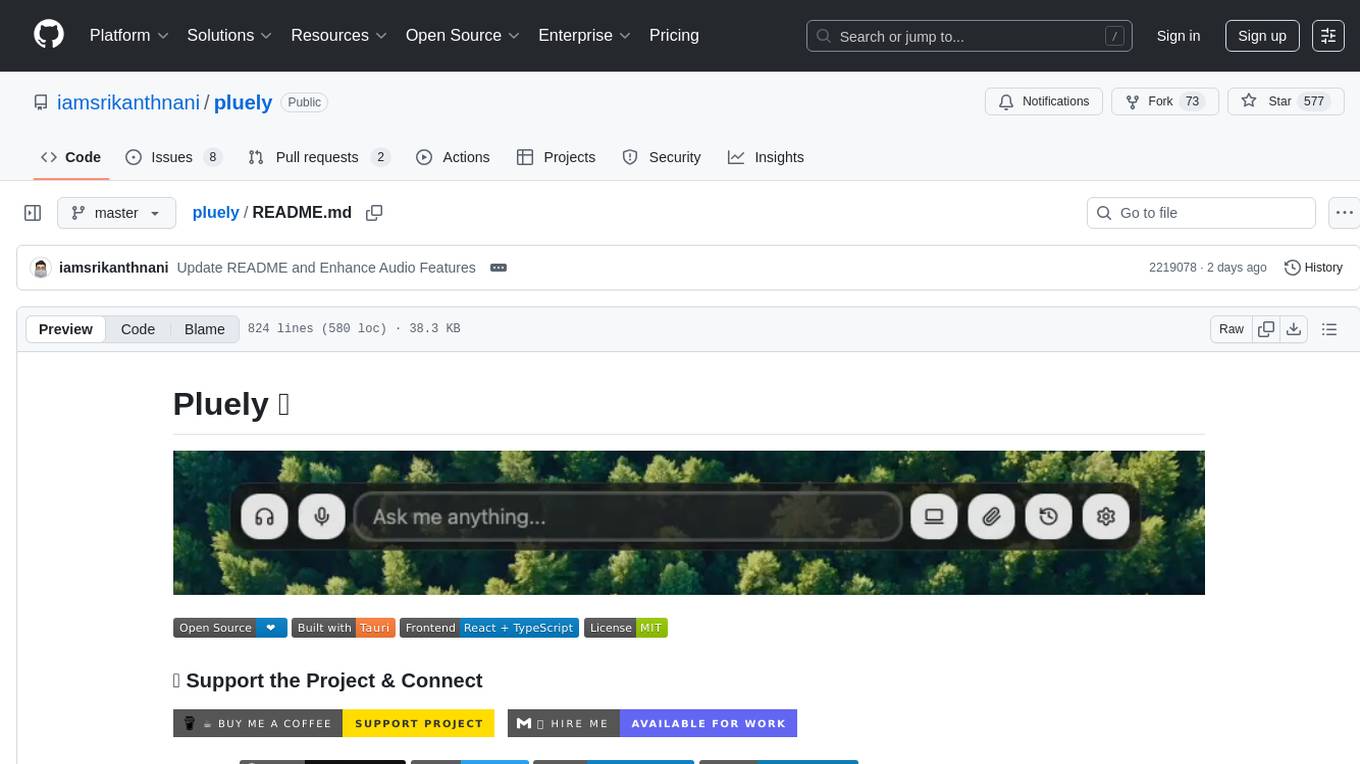
Task: Focus the Search or jump to field
Action: point(969,36)
